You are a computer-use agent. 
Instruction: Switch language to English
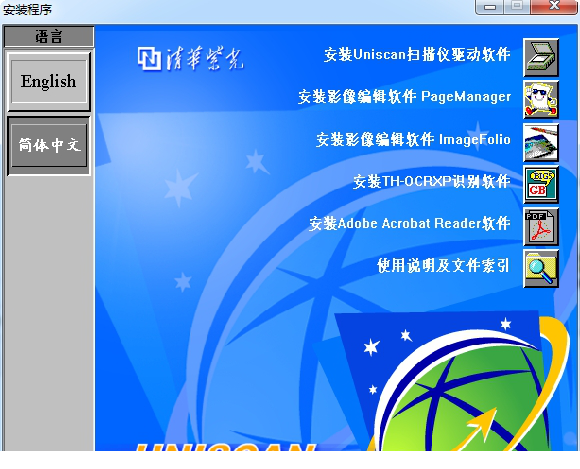point(48,81)
